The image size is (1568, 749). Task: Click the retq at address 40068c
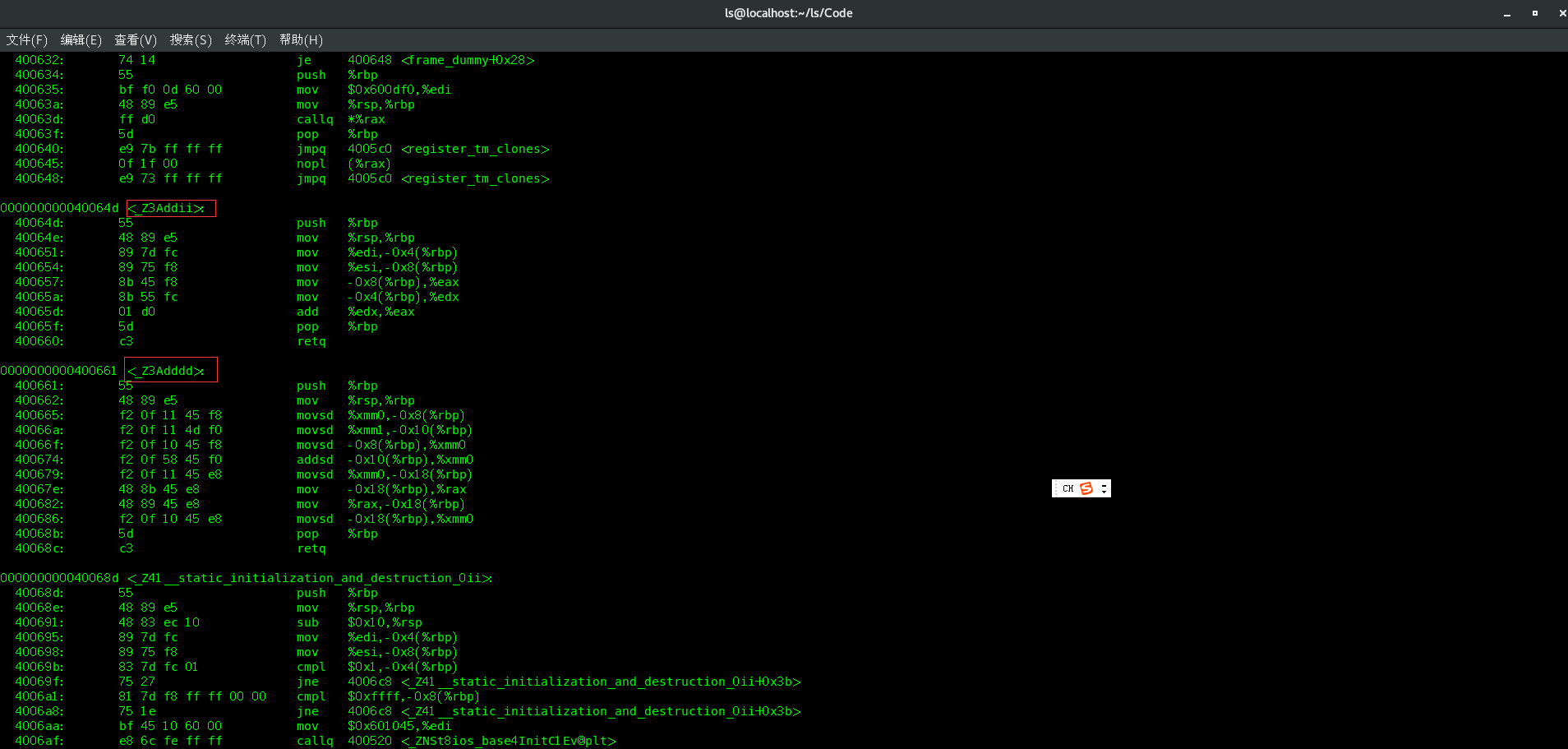(311, 548)
